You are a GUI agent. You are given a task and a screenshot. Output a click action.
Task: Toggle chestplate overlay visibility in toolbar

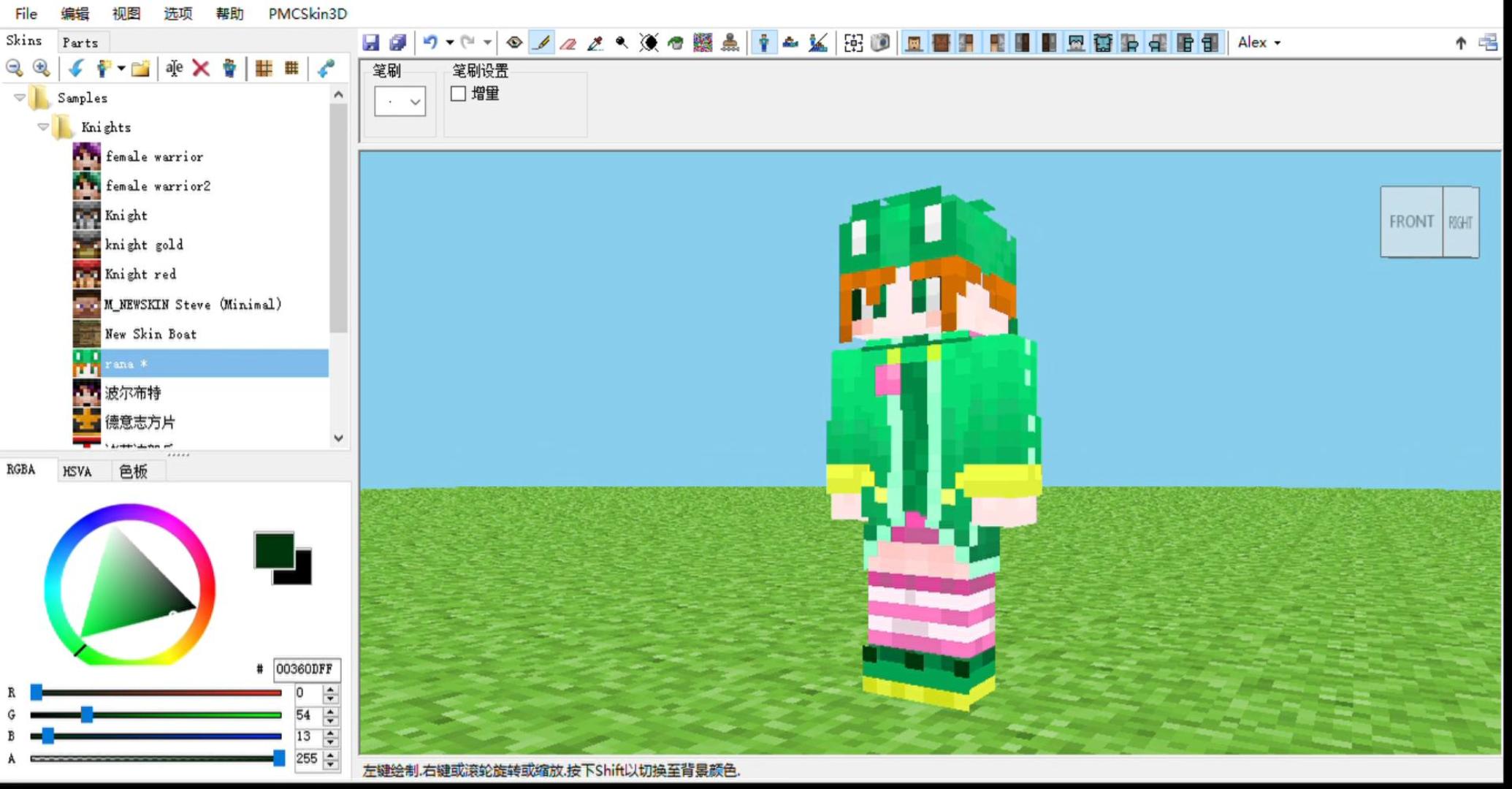[1102, 43]
